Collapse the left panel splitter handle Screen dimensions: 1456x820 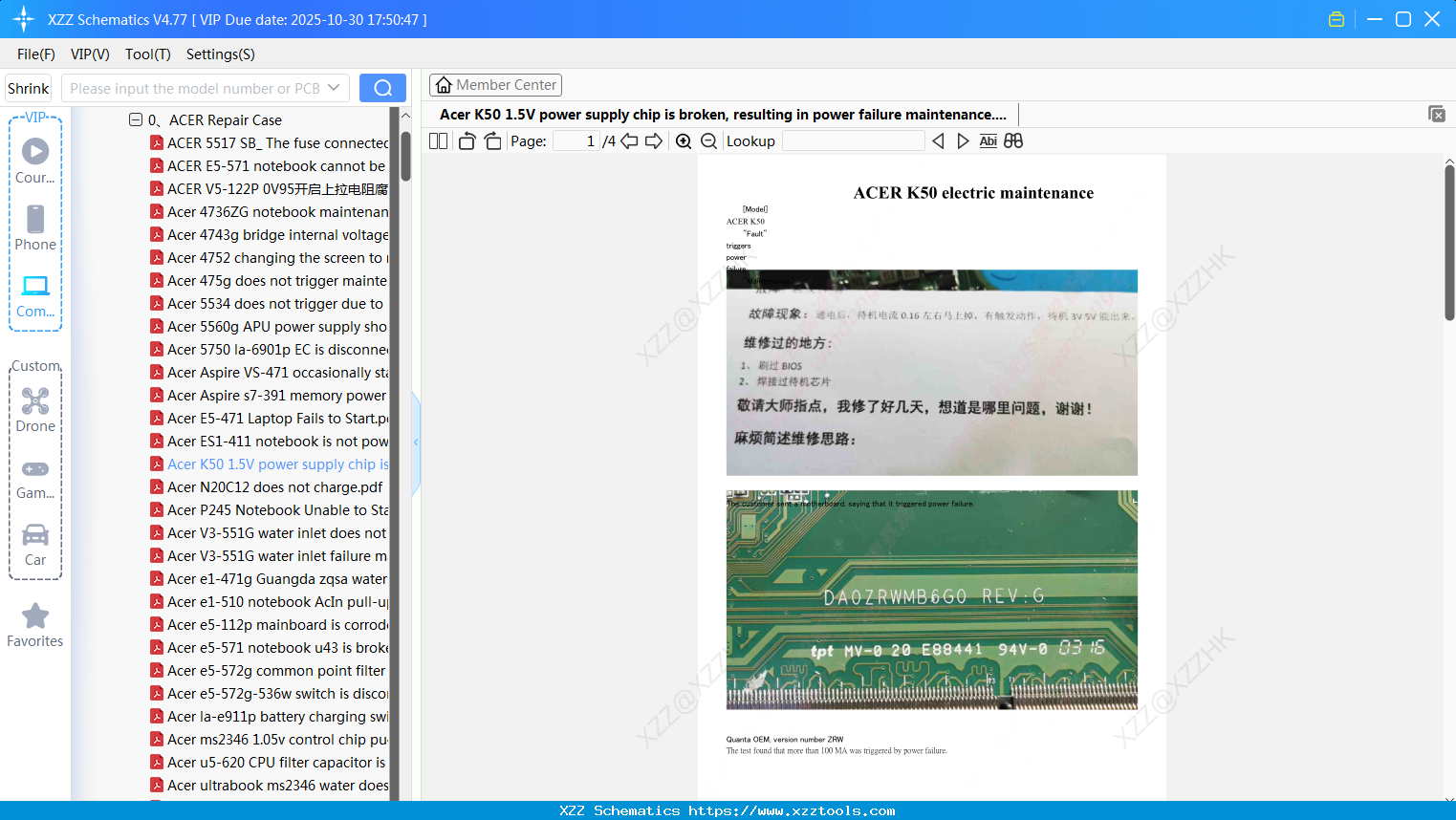(416, 442)
